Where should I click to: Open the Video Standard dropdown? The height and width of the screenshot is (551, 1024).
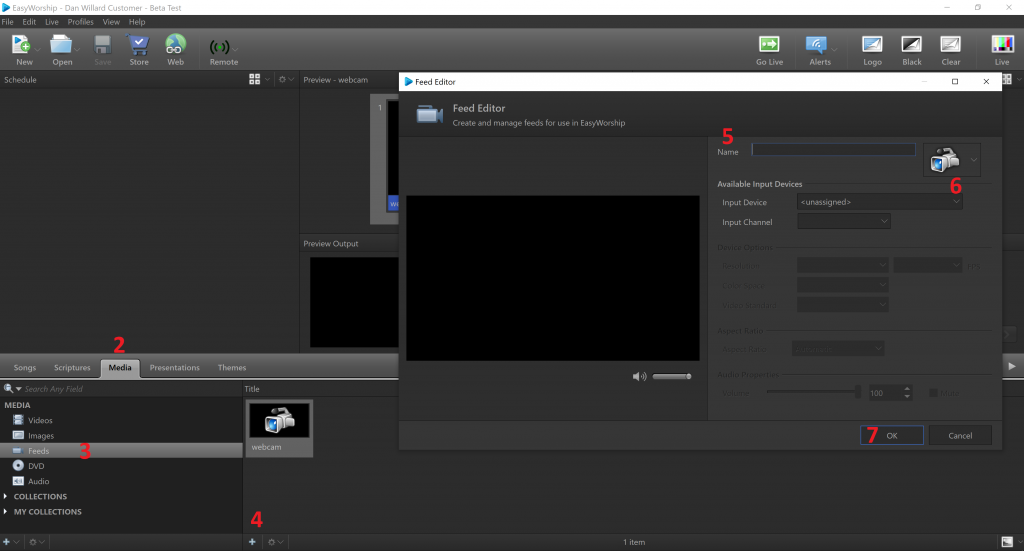coord(842,304)
